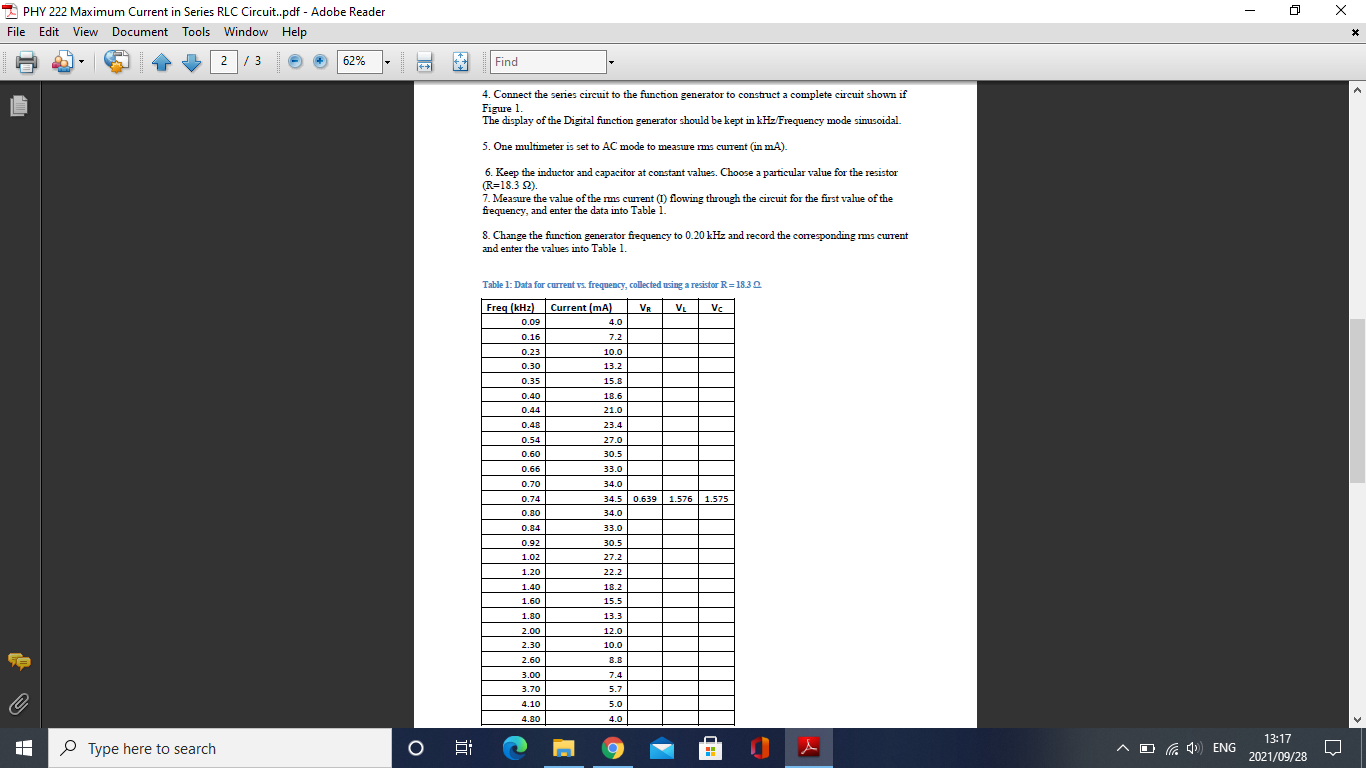1366x768 pixels.
Task: Open Google Chrome from the taskbar
Action: pyautogui.click(x=612, y=747)
